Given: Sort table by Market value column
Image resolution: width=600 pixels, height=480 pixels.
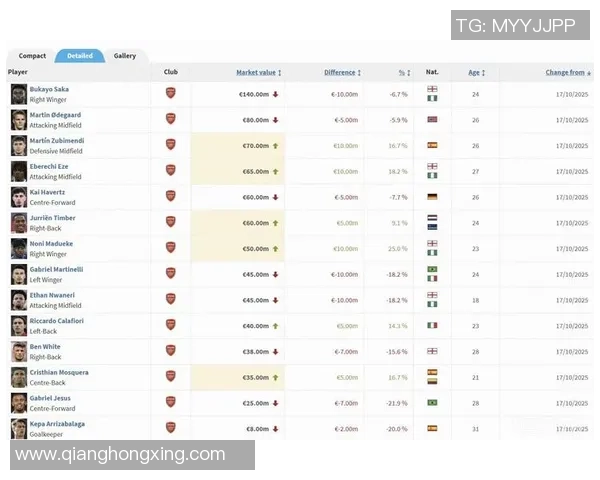Looking at the screenshot, I should 258,72.
